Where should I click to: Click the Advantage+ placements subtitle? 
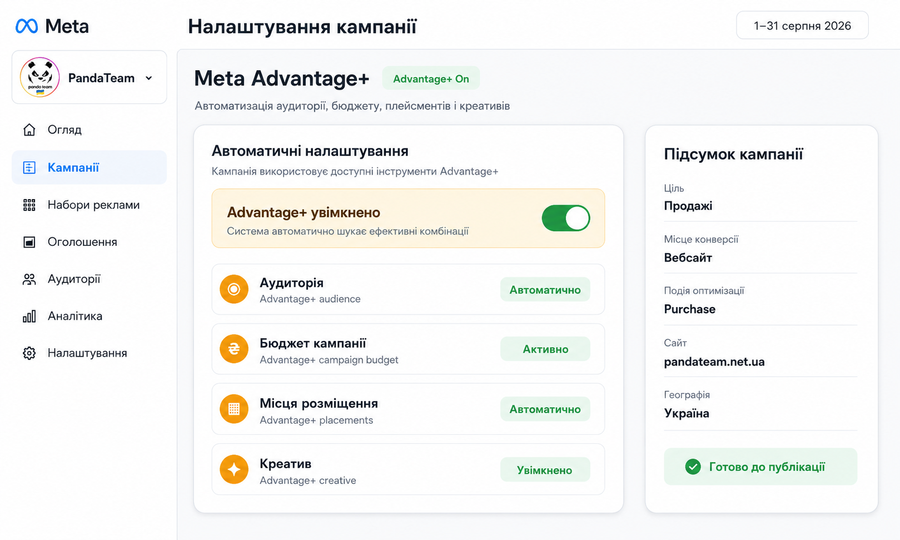coord(316,420)
